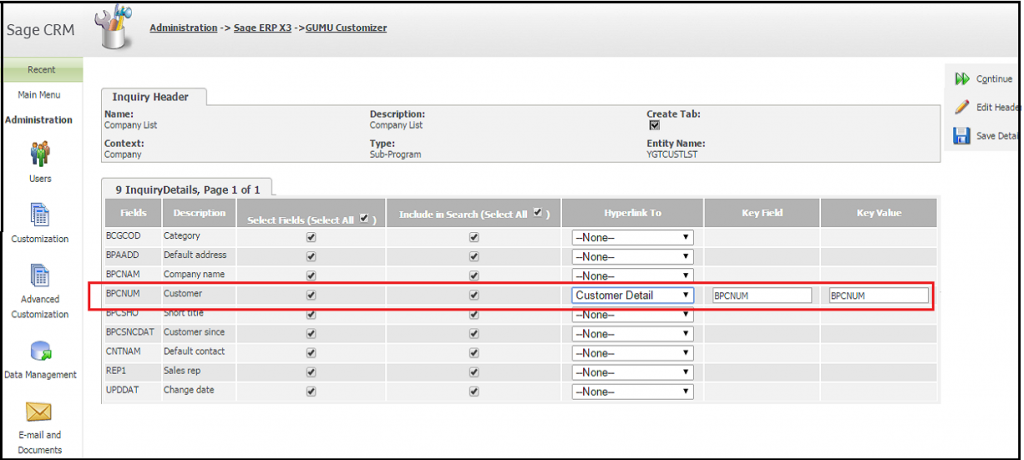The image size is (1024, 460).
Task: Click the Key Field input containing BPCNUM
Action: coord(762,295)
